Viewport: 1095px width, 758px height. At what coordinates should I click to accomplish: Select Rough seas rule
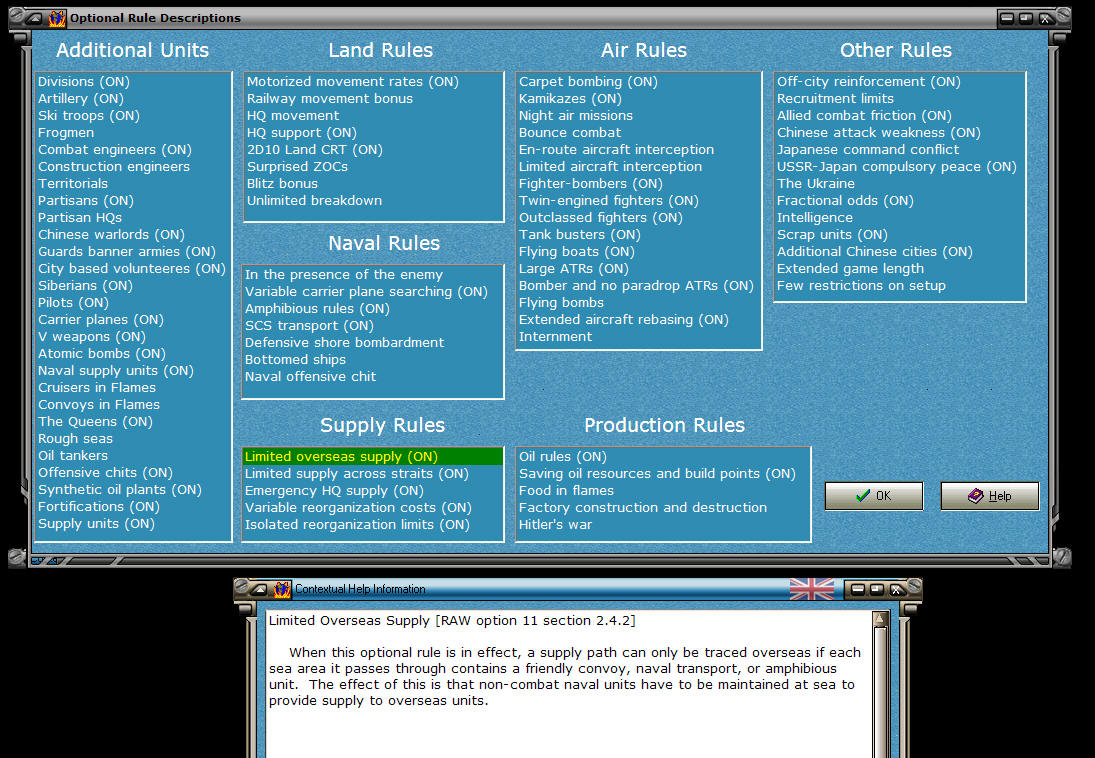[75, 439]
